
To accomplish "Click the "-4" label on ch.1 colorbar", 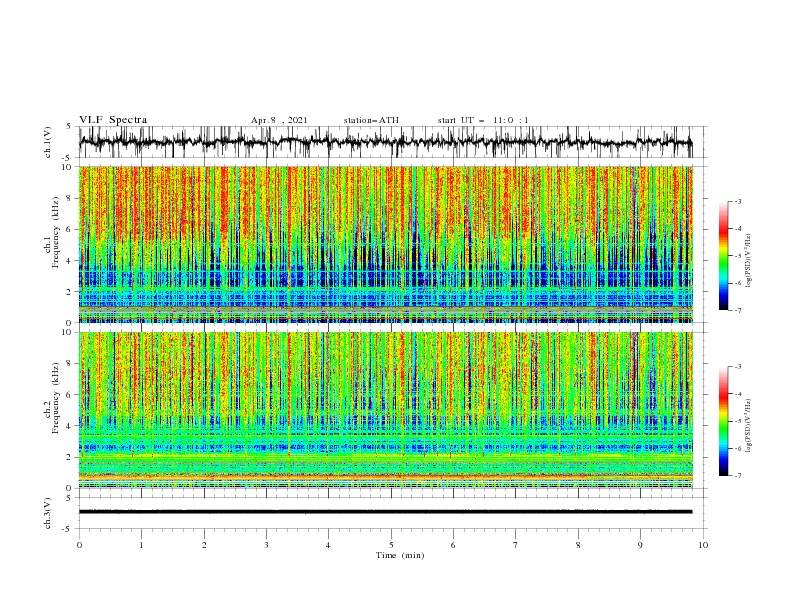I will coord(738,229).
